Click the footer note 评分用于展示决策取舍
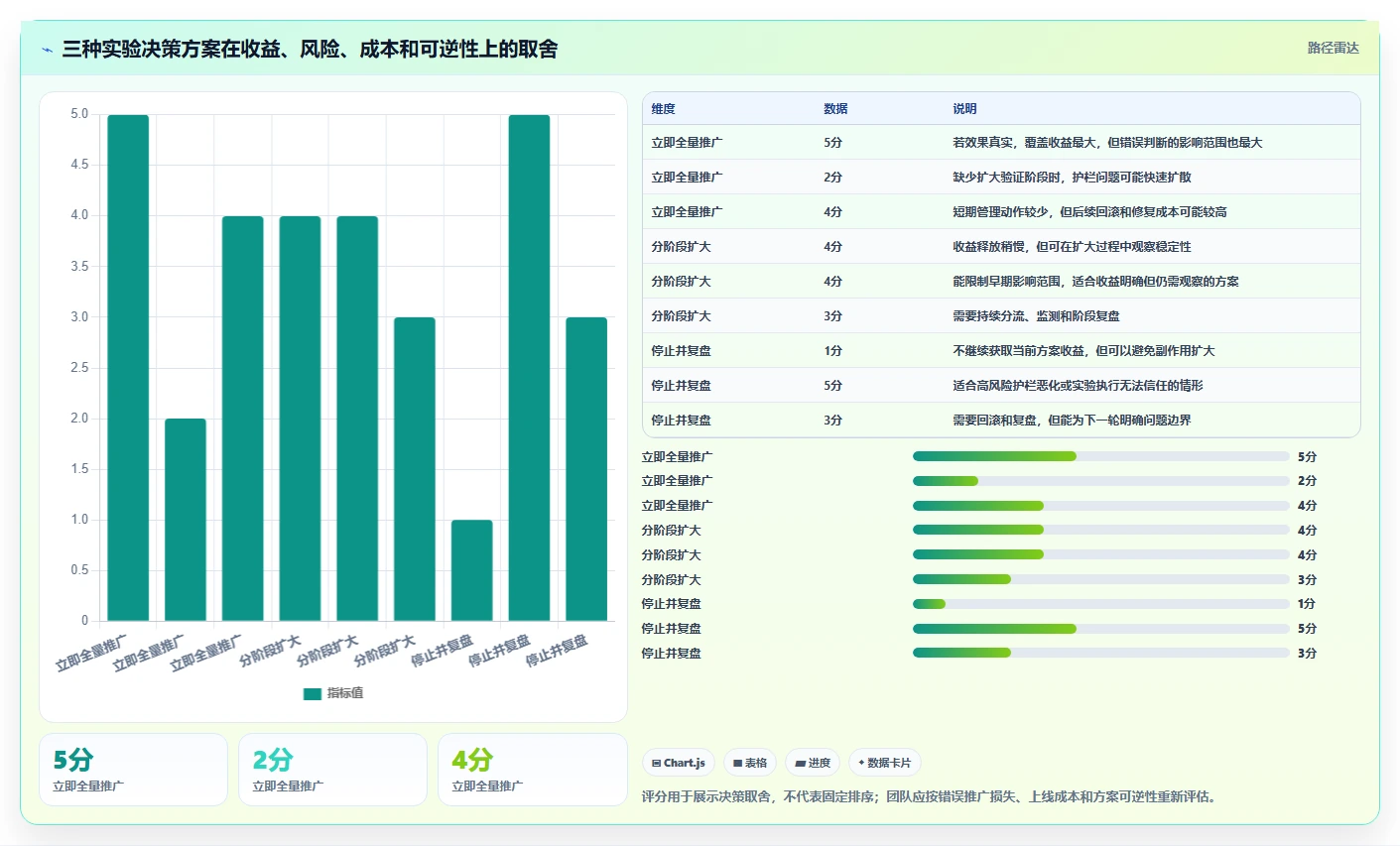Screen dimensions: 1400x846 coord(930,796)
